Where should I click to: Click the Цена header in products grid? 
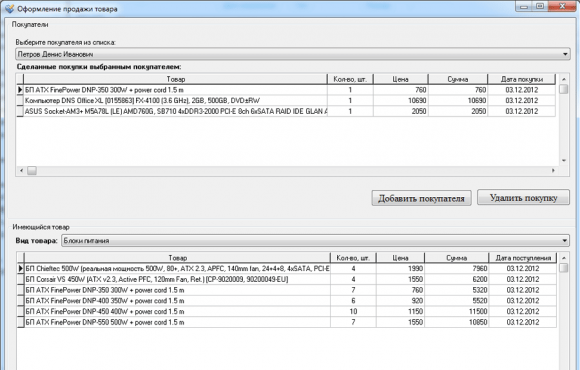pos(400,258)
